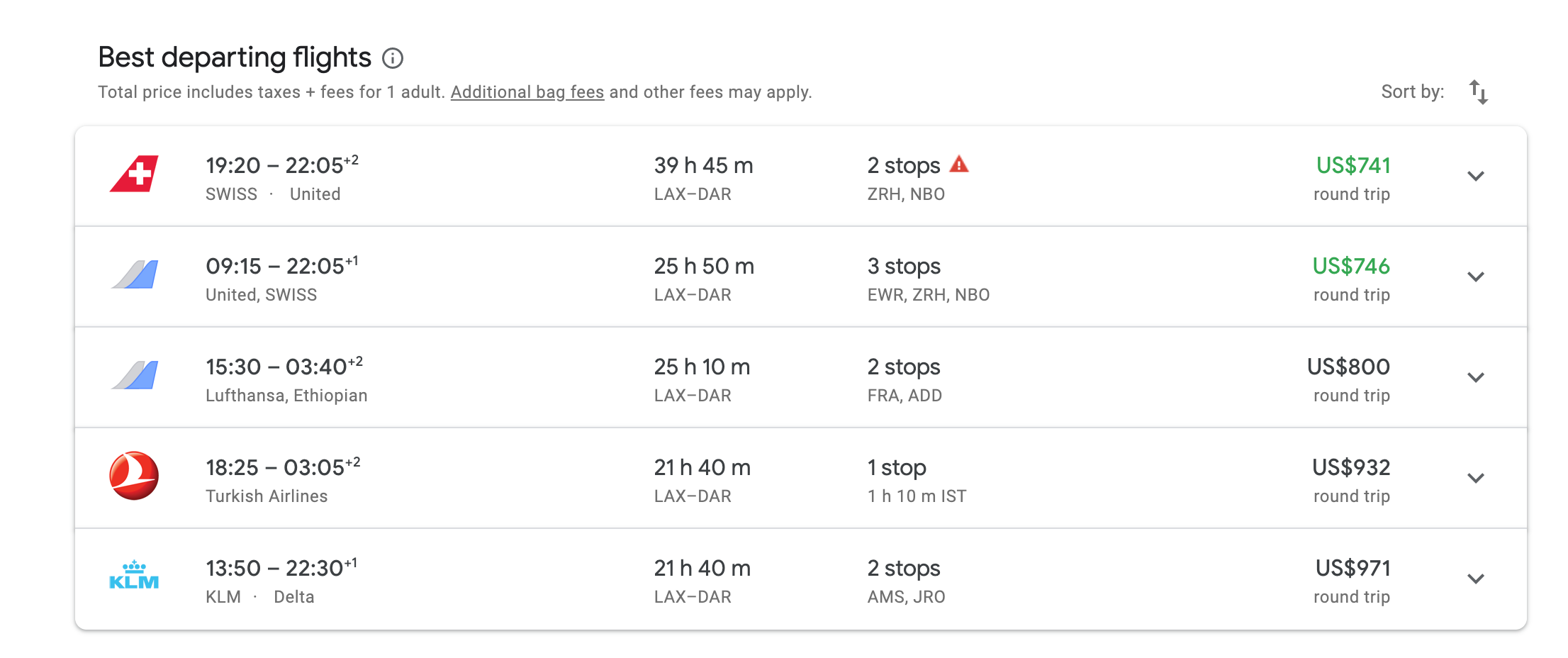Expand the US$932 Turkish Airlines flight details
This screenshot has height=658, width=1568.
click(1475, 478)
